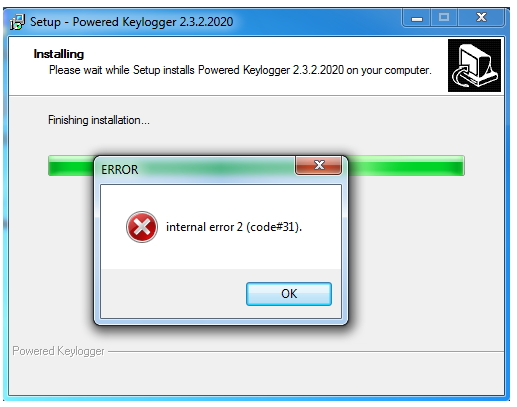The width and height of the screenshot is (517, 407).
Task: Click the greyed Powered Keylogger footer label
Action: pos(58,351)
